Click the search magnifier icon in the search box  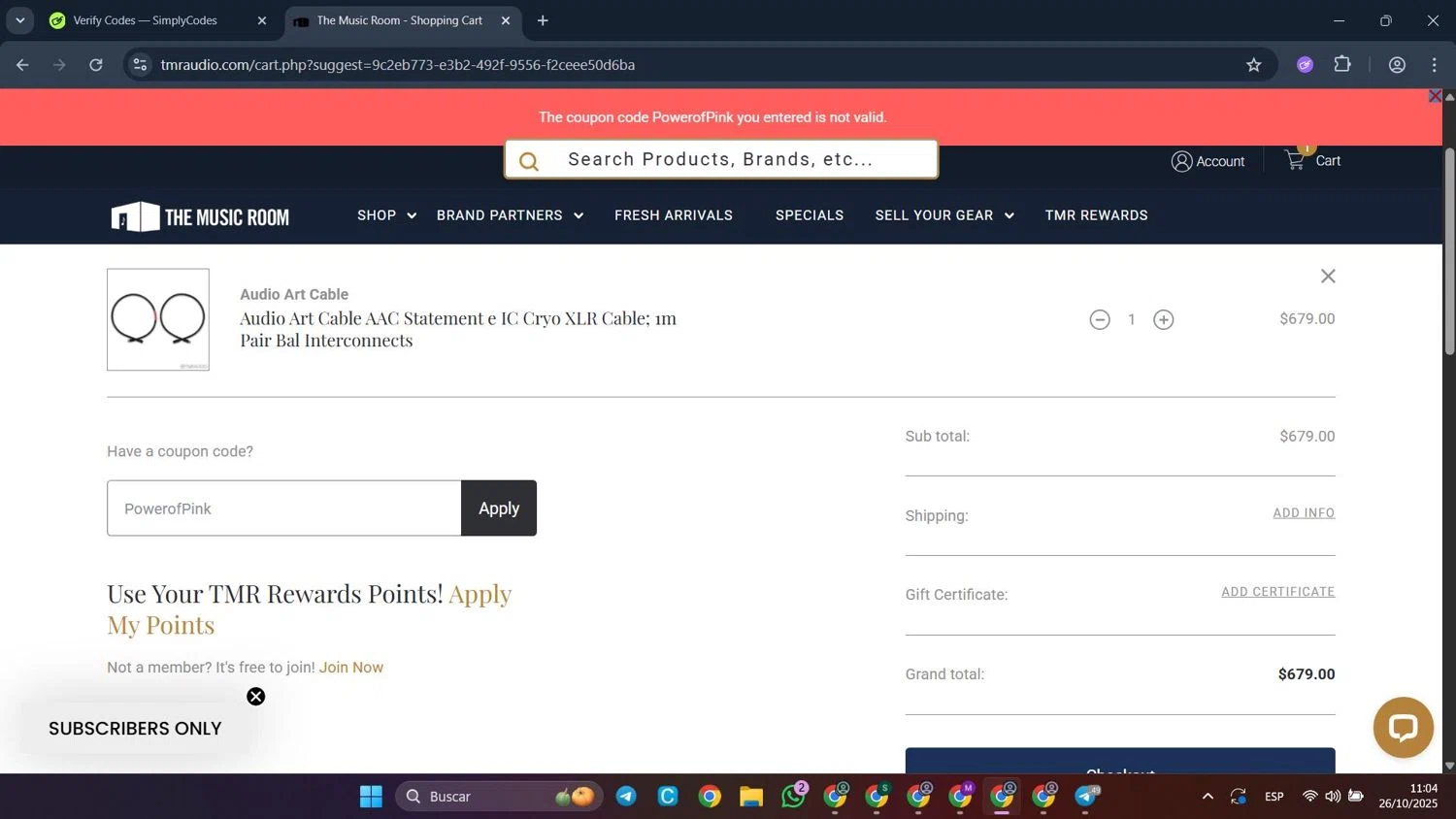[x=529, y=161]
